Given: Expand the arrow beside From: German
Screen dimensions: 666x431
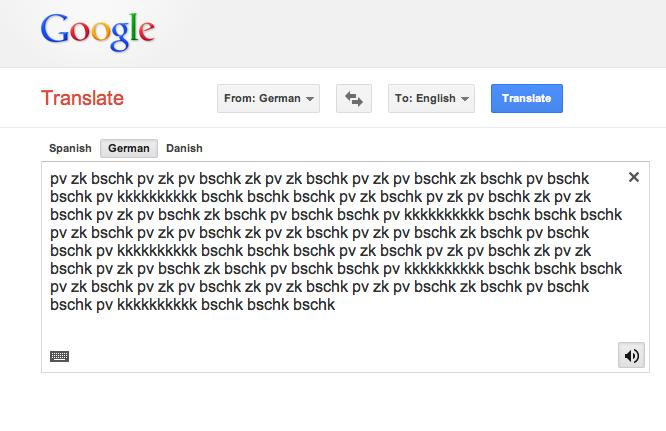Looking at the screenshot, I should click(x=310, y=99).
